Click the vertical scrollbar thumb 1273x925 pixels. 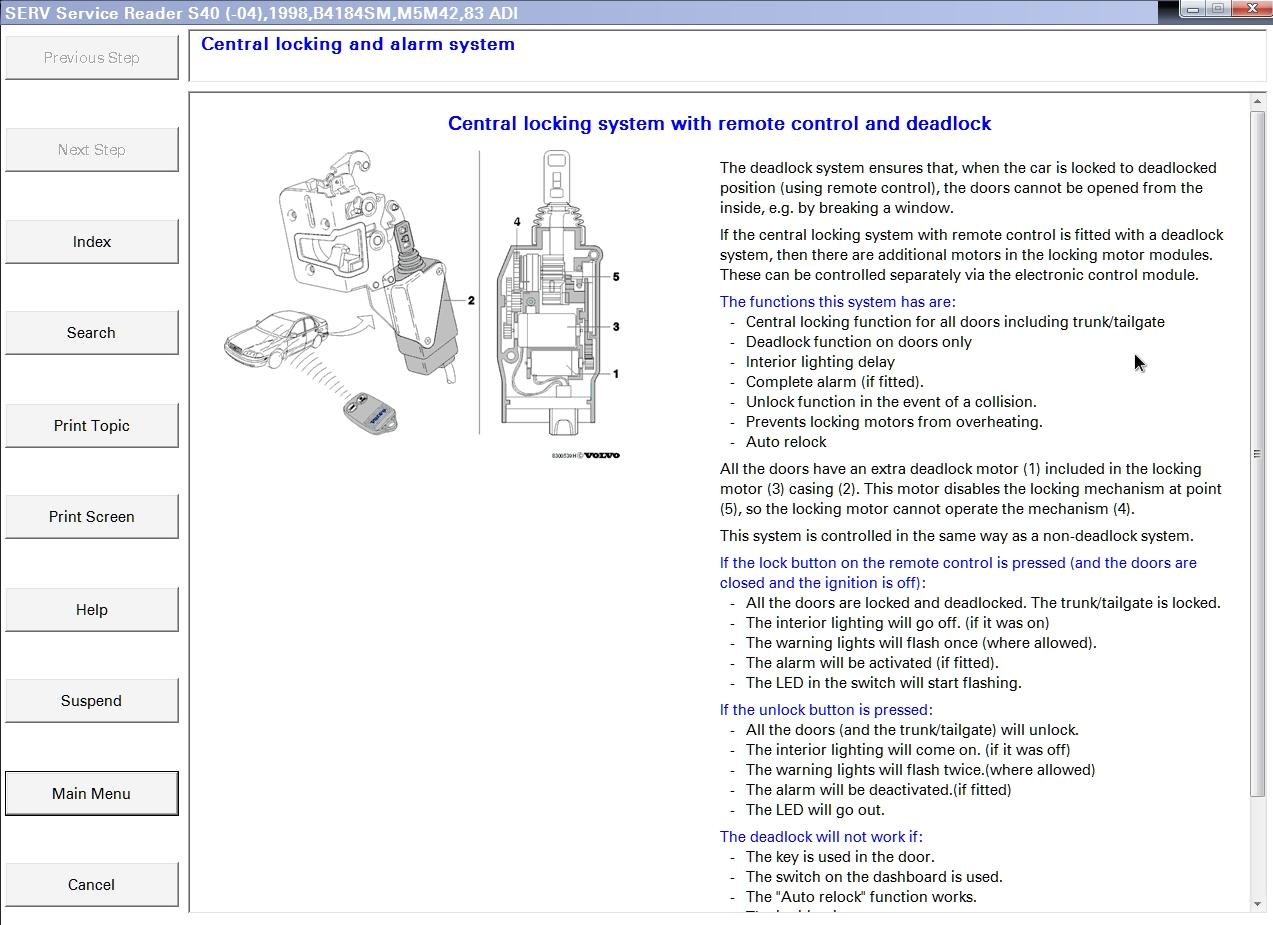[1257, 454]
